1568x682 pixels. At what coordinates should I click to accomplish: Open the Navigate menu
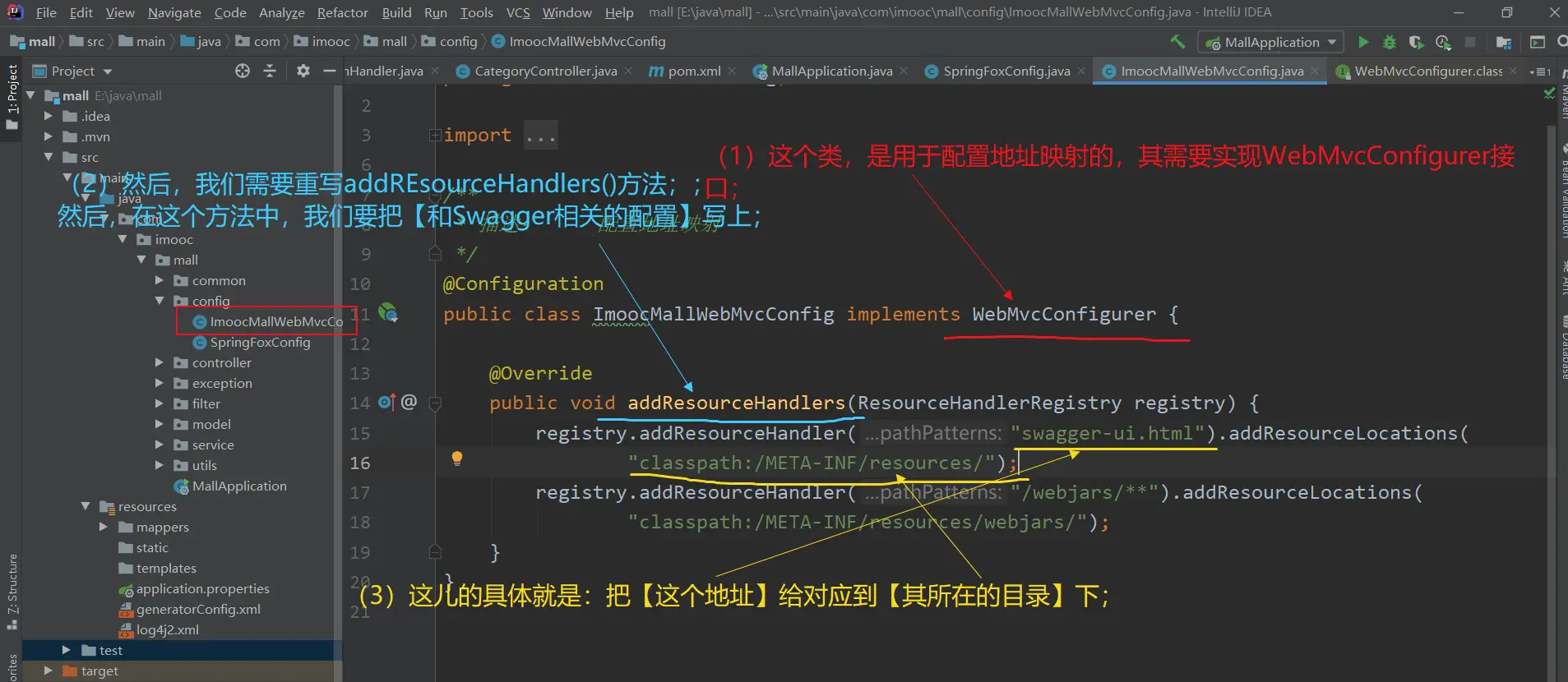(174, 12)
